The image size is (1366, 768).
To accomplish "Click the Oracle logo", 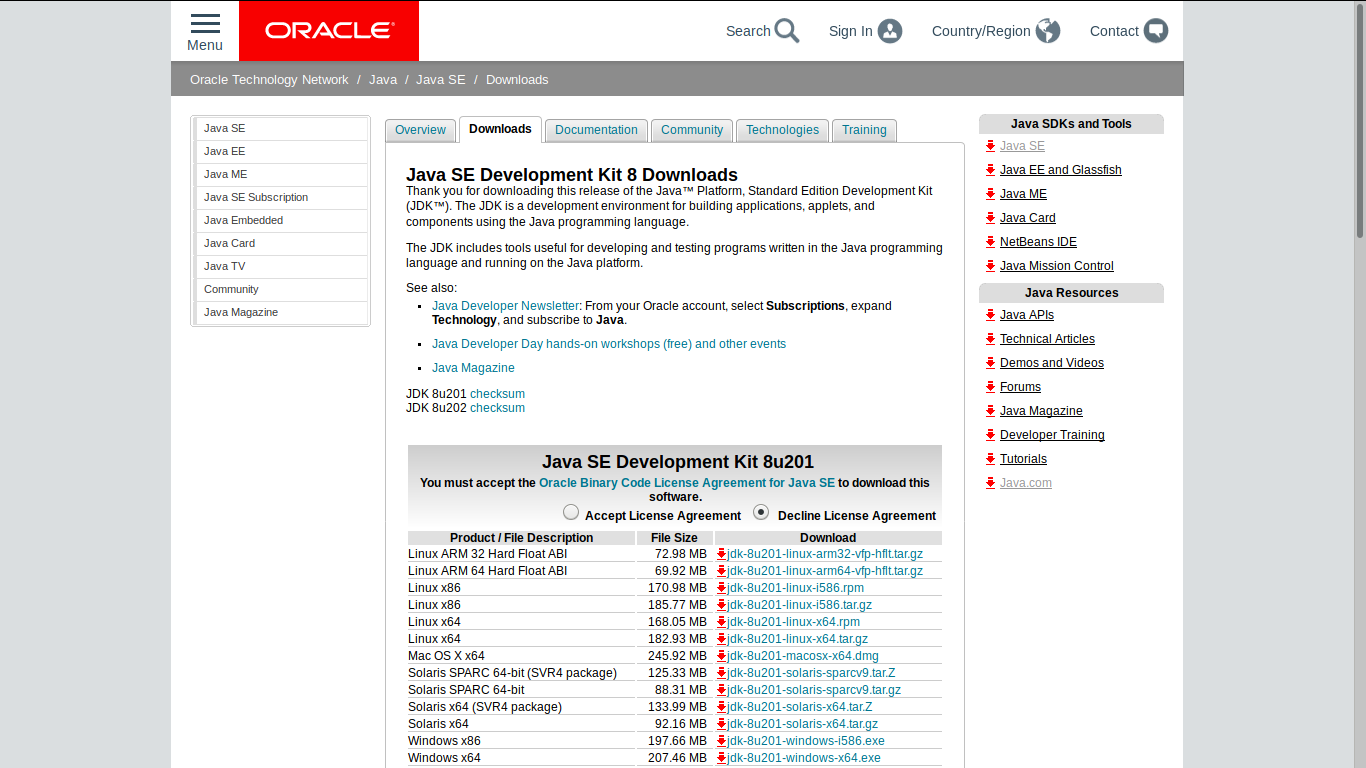I will [x=329, y=31].
